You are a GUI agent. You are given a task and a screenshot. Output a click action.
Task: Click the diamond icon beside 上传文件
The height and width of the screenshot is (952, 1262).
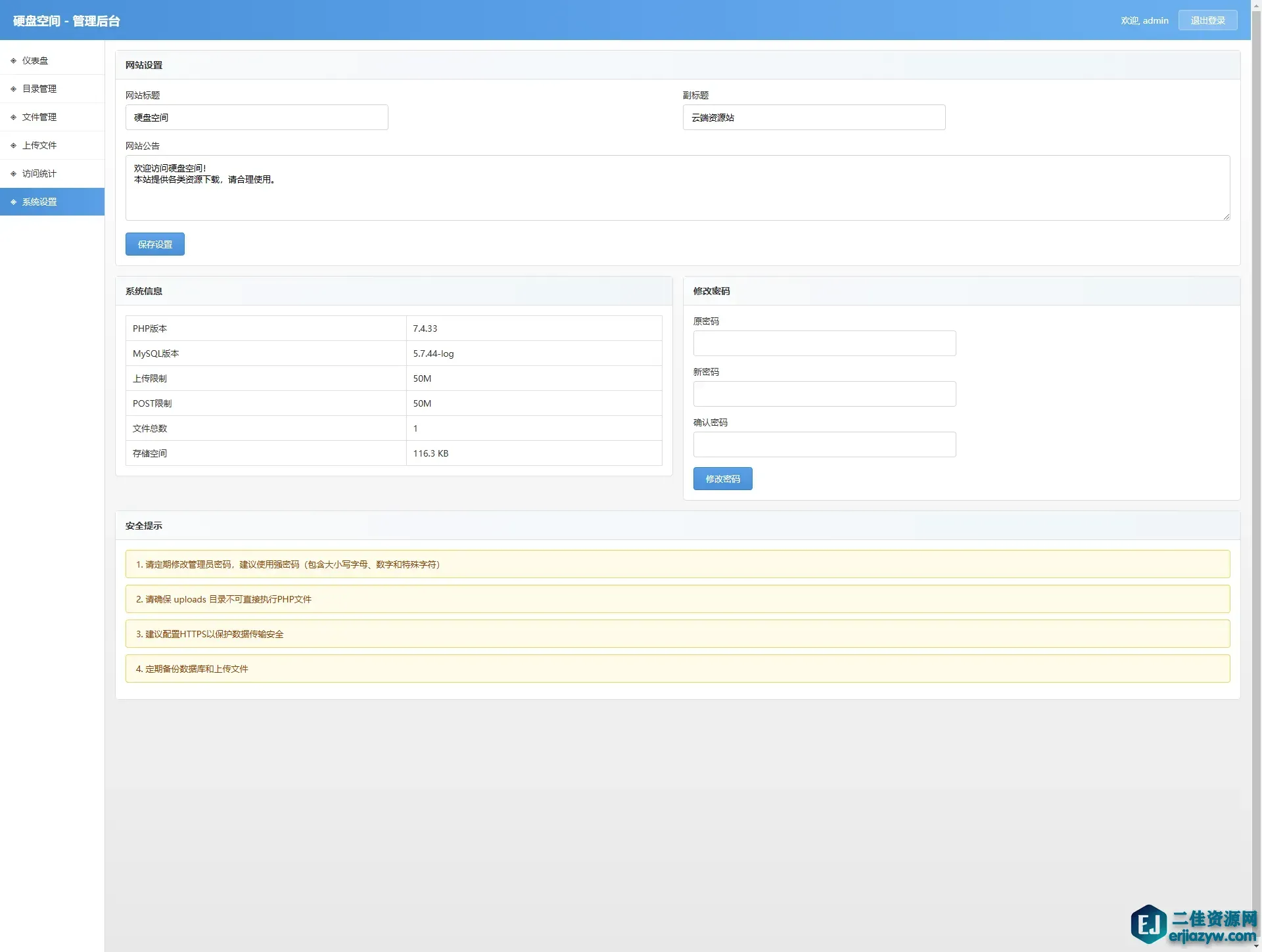click(13, 145)
